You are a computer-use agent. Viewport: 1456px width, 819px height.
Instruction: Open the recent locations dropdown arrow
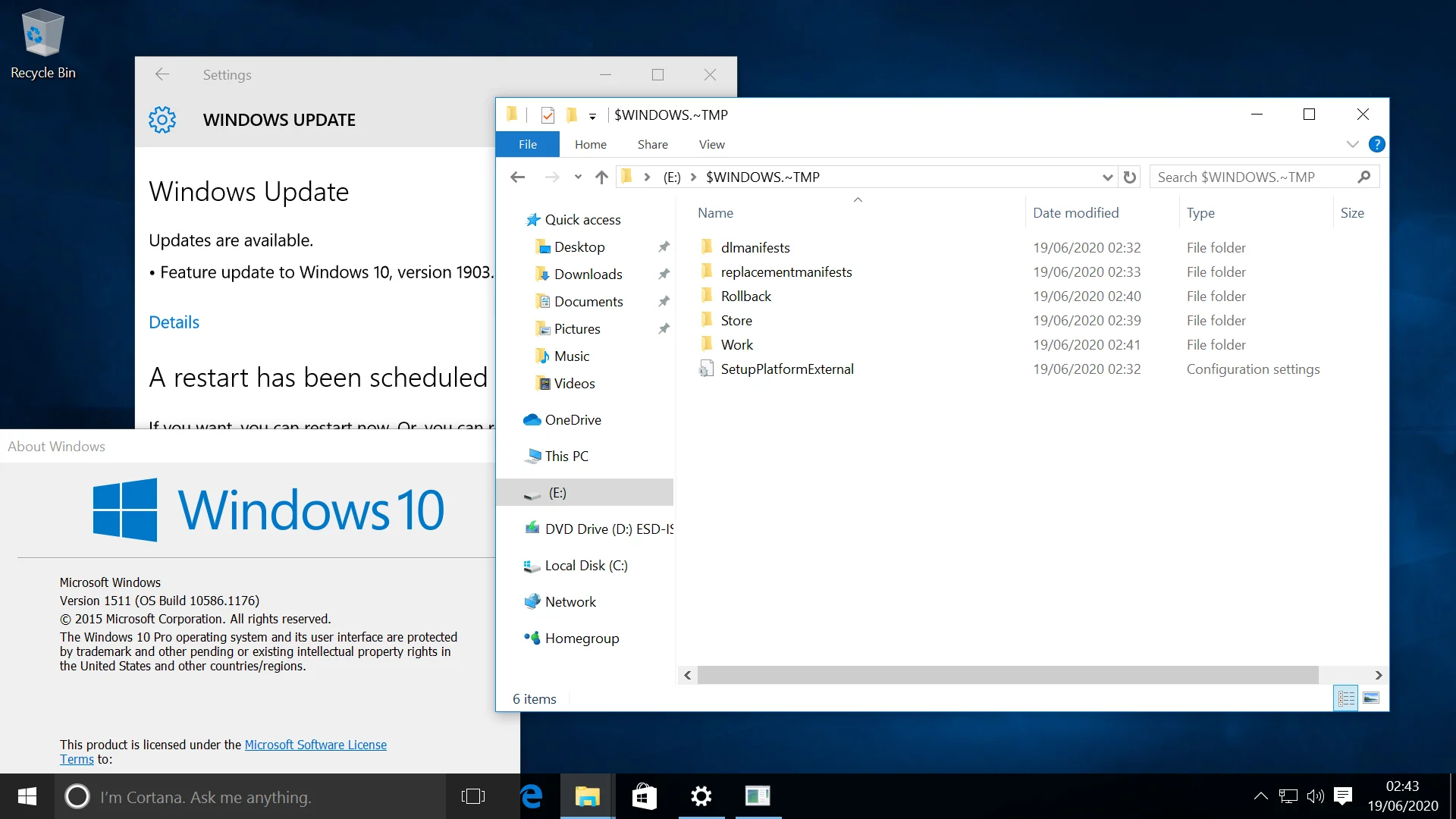point(578,177)
